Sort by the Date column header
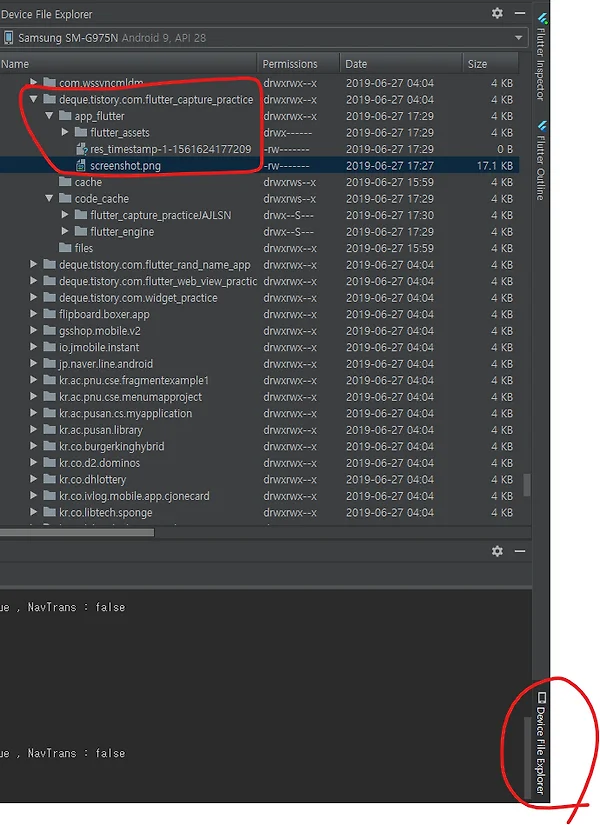 pos(401,64)
